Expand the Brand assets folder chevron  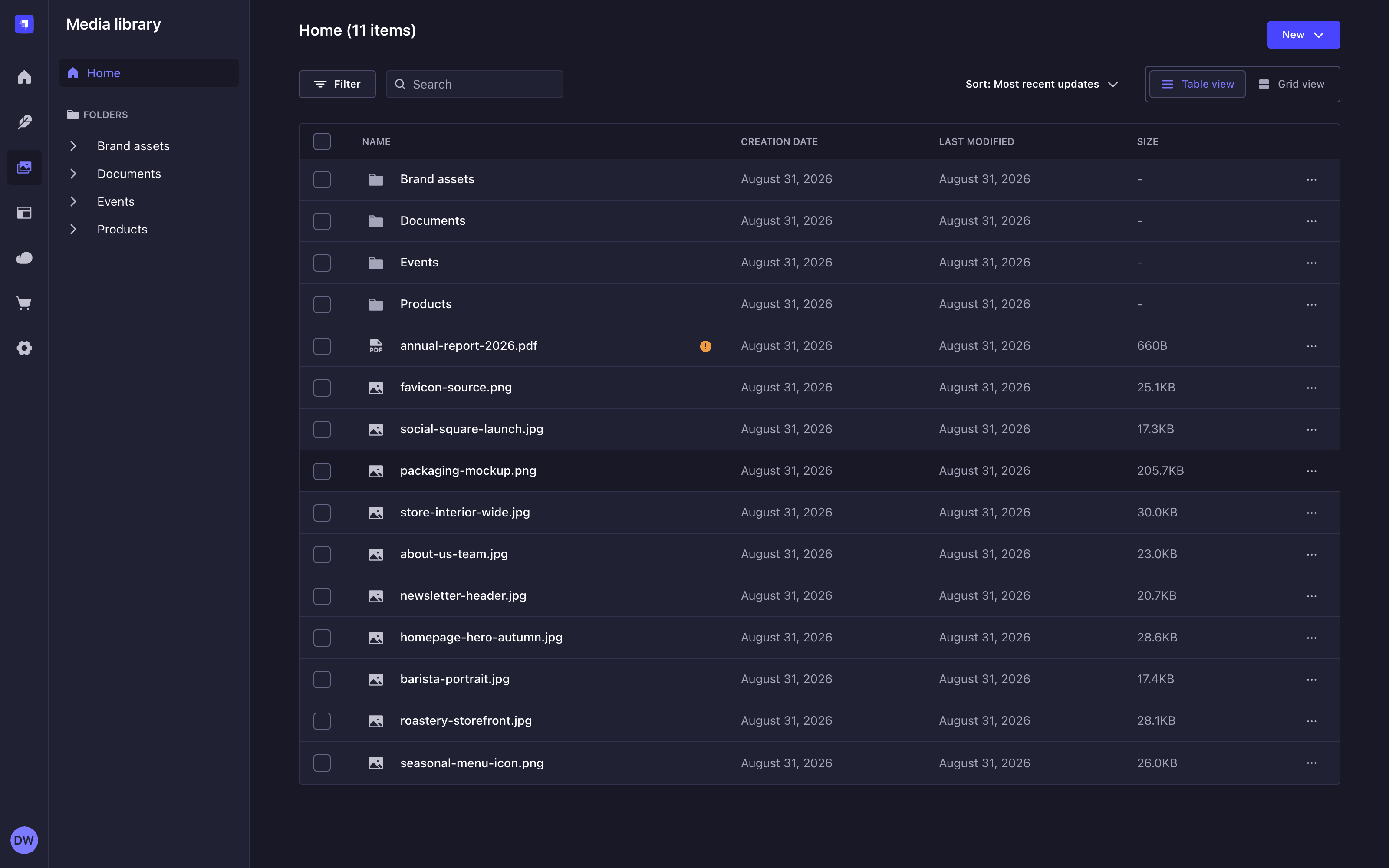click(73, 146)
